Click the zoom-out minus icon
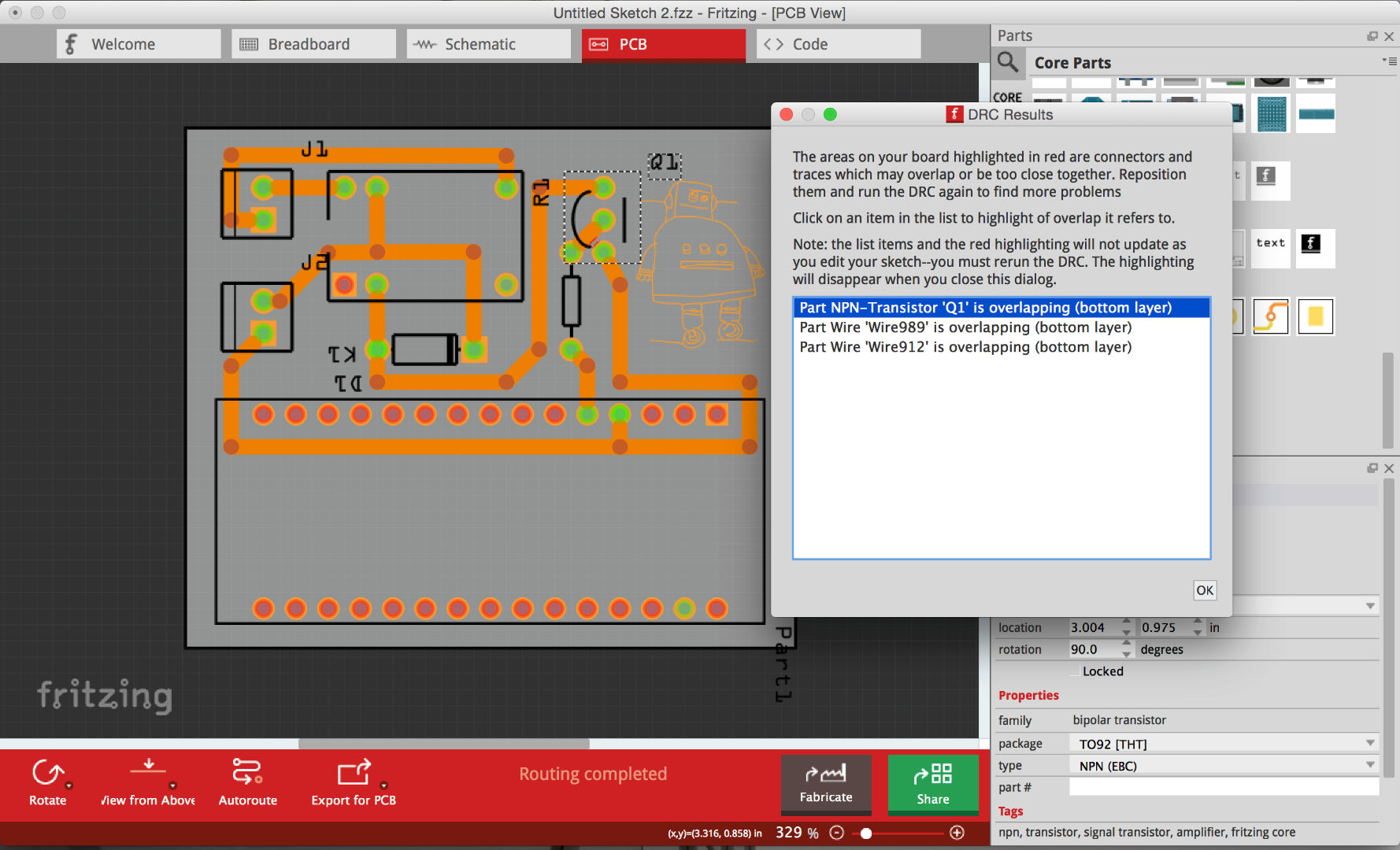The width and height of the screenshot is (1400, 850). pos(836,832)
